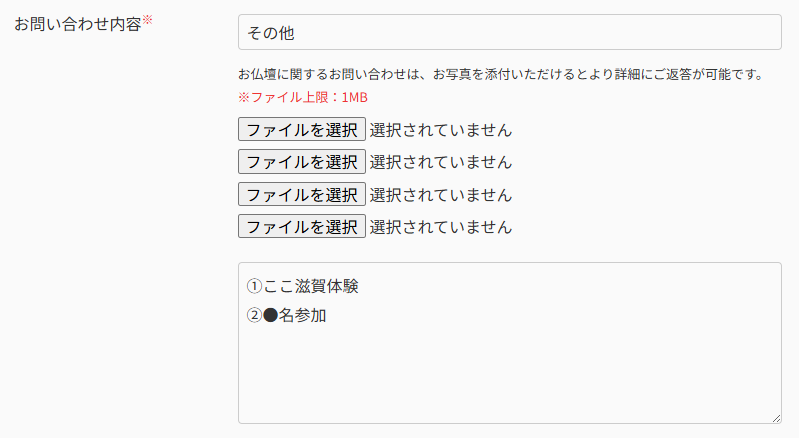
Task: Click the fourth 選択されていません file status text
Action: click(x=440, y=227)
